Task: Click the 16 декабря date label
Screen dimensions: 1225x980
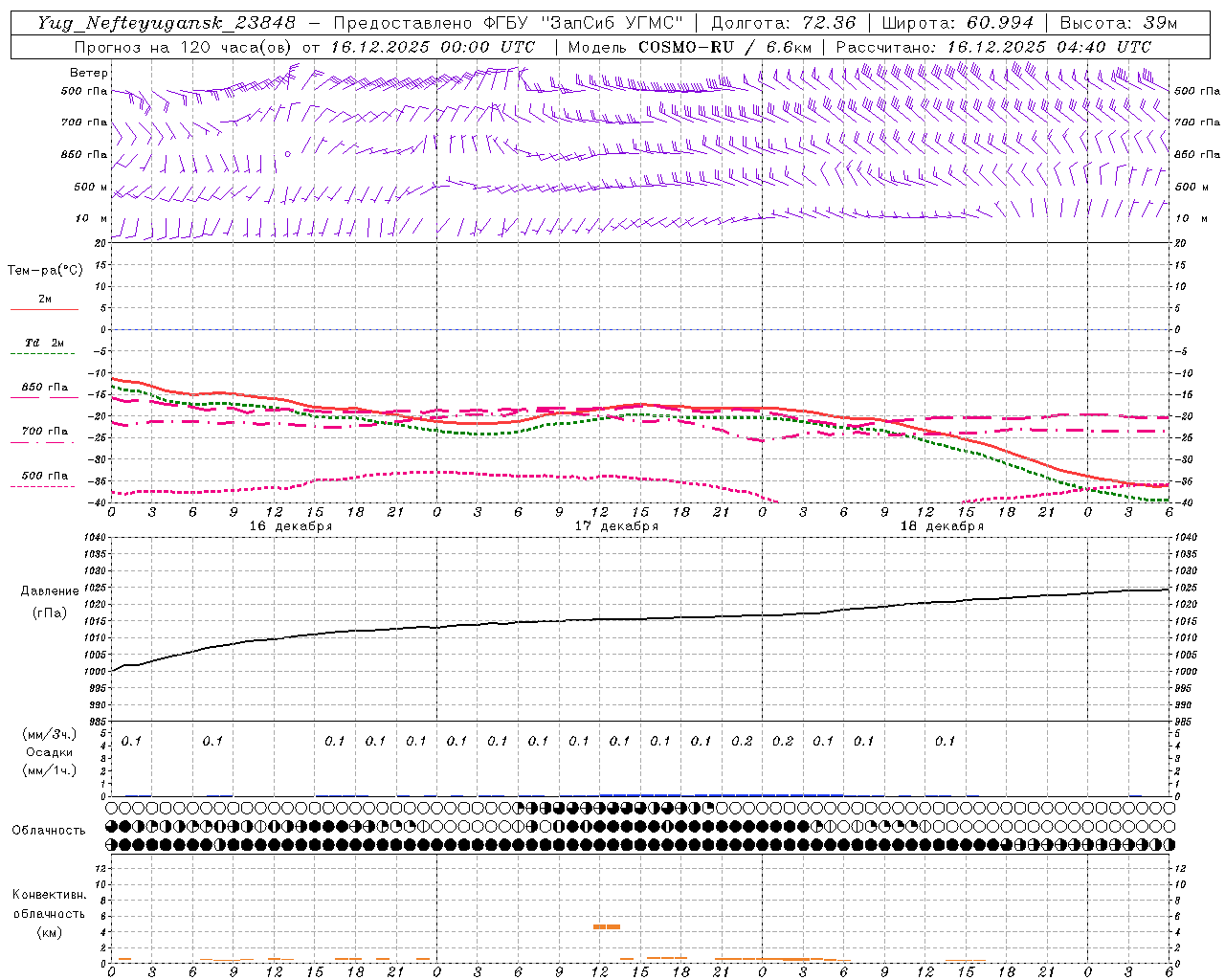Action: point(291,526)
